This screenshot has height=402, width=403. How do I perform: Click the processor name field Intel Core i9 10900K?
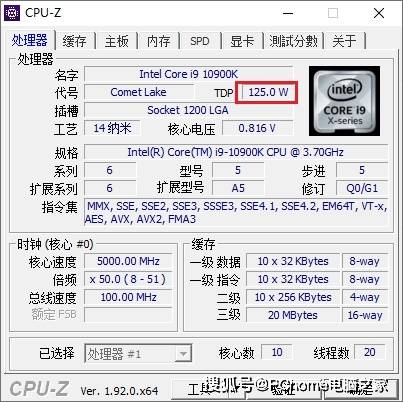pos(189,74)
